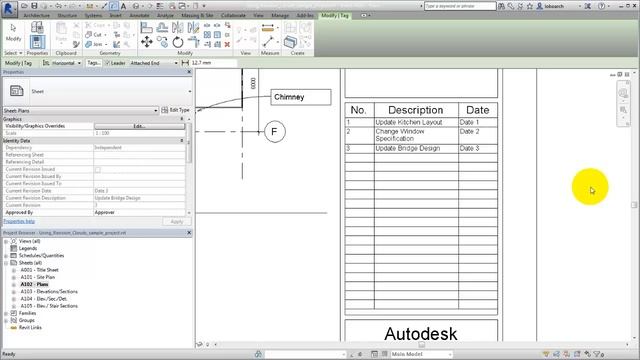
Task: Select the Mirror Draw Axis icon
Action: 193,27
